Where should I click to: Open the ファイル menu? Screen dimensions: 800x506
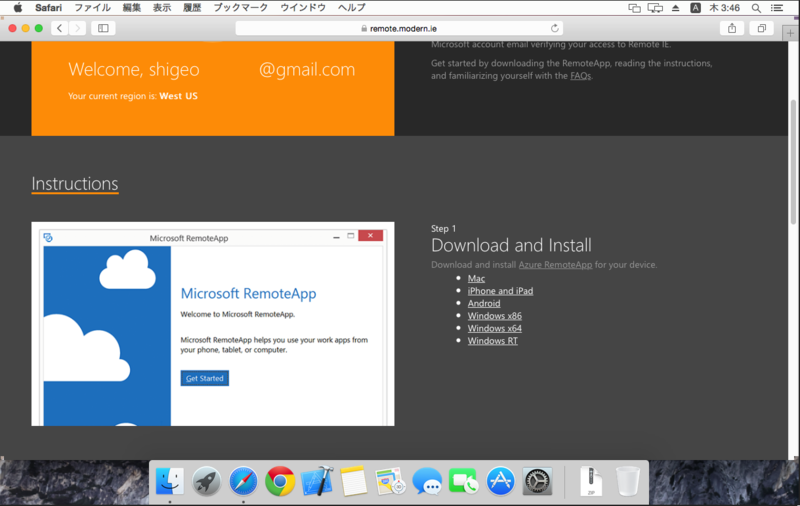[92, 8]
